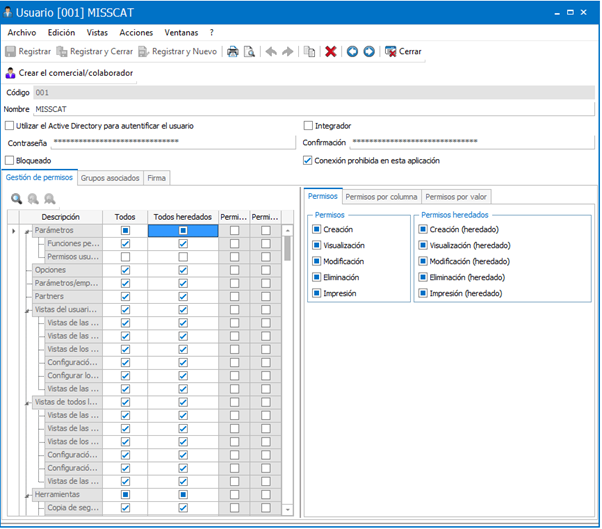Image resolution: width=602 pixels, height=529 pixels.
Task: Go to previous record arrow
Action: click(x=352, y=51)
